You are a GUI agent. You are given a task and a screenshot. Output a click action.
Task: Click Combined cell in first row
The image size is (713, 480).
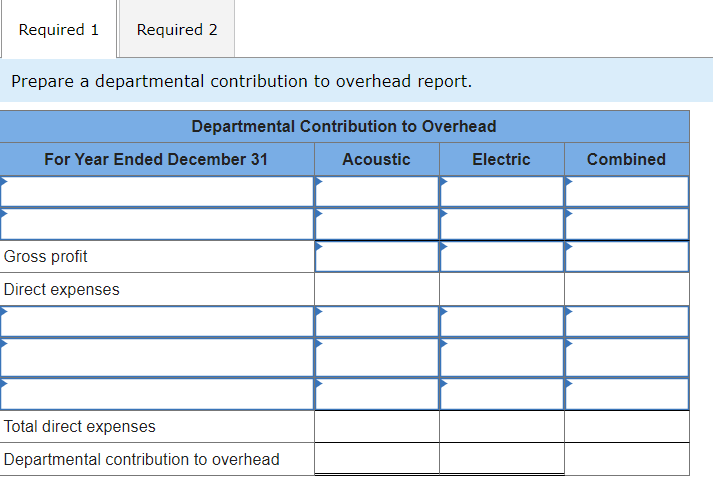coord(627,191)
